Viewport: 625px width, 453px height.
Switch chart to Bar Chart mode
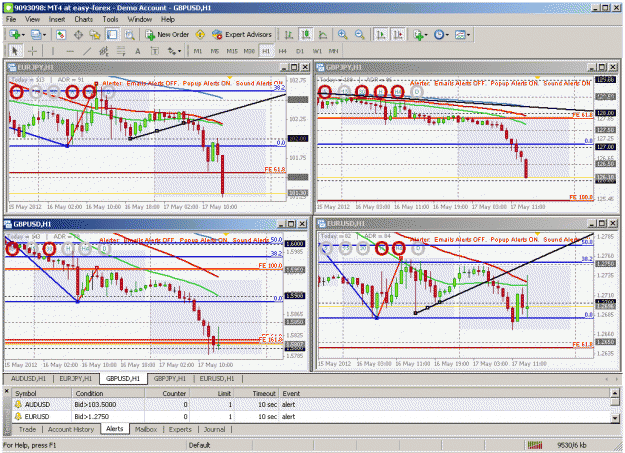pos(289,35)
